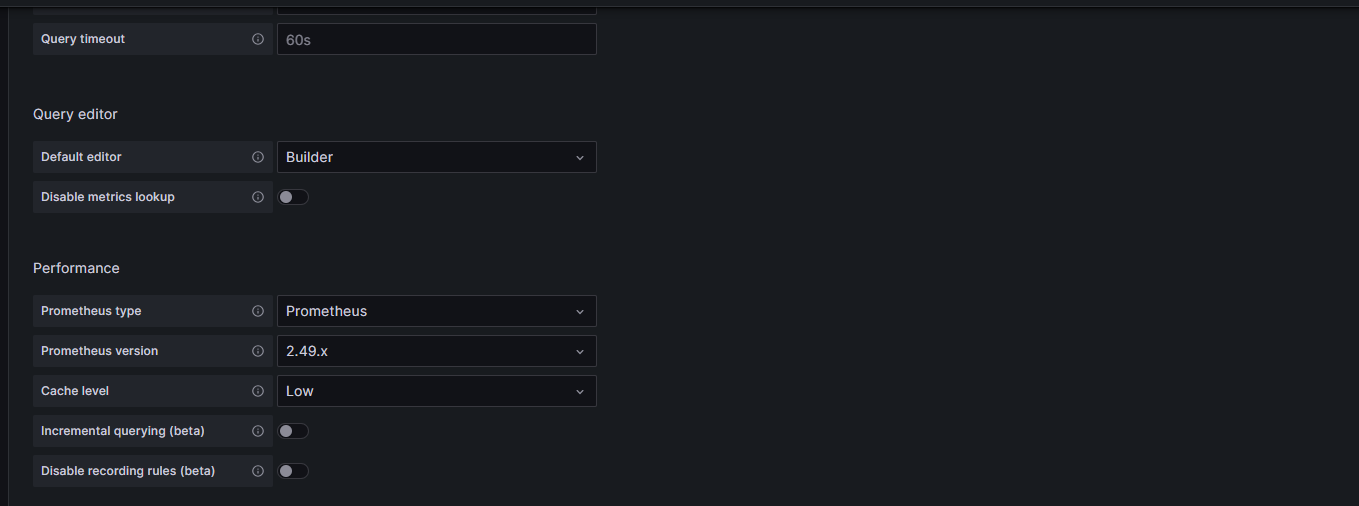Click info icon beside Default editor
Screen dimensions: 1359x506
[258, 157]
